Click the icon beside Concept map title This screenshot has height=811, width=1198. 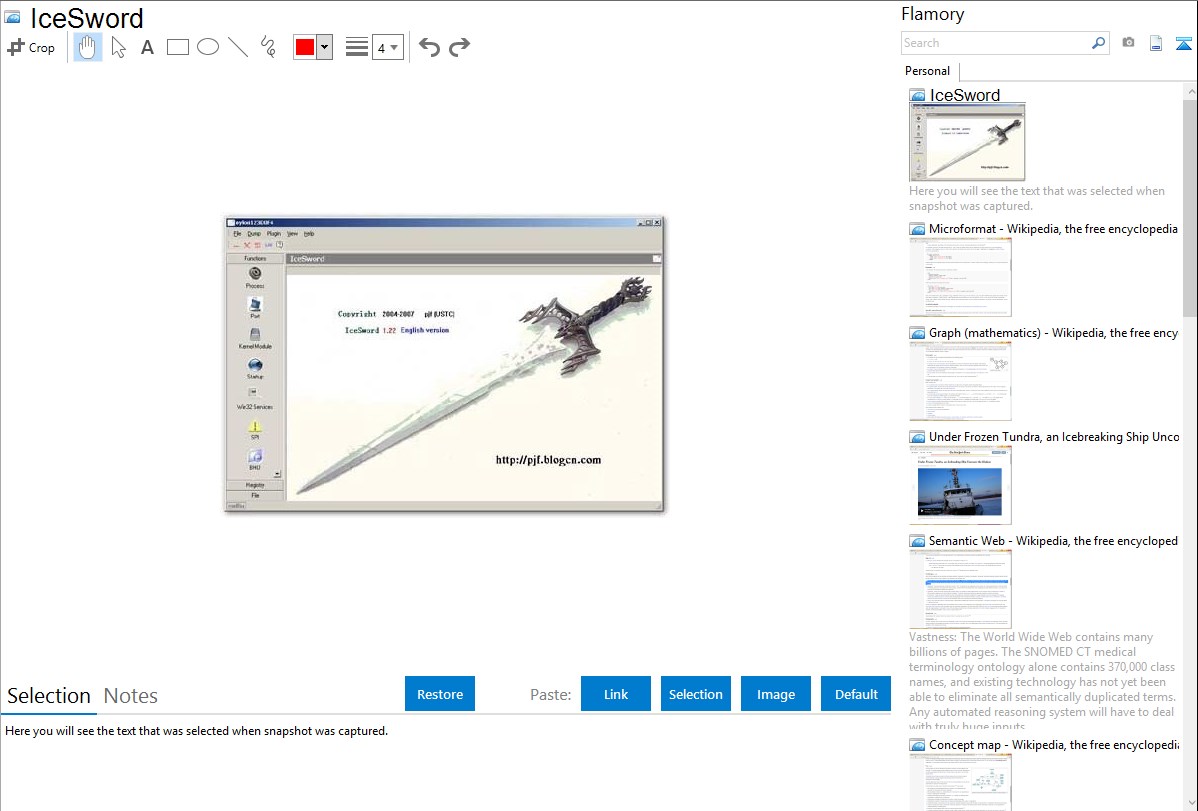point(917,745)
